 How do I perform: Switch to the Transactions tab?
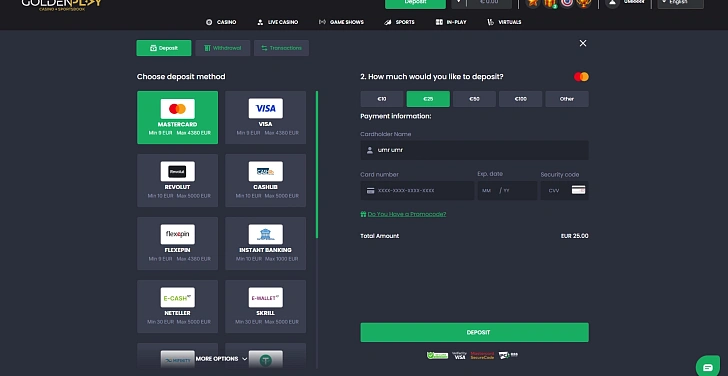click(x=281, y=48)
